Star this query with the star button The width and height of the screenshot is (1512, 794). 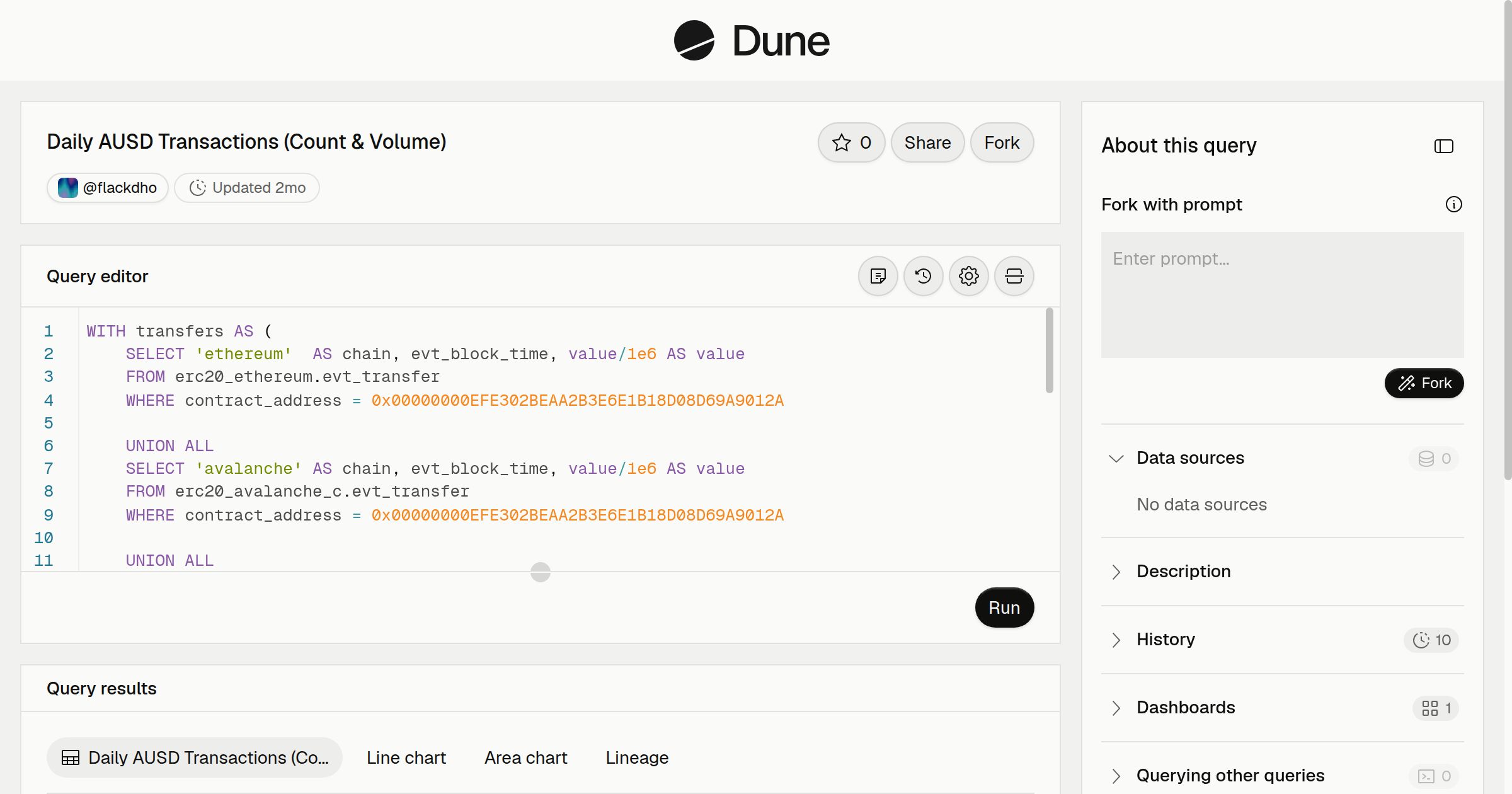click(851, 142)
